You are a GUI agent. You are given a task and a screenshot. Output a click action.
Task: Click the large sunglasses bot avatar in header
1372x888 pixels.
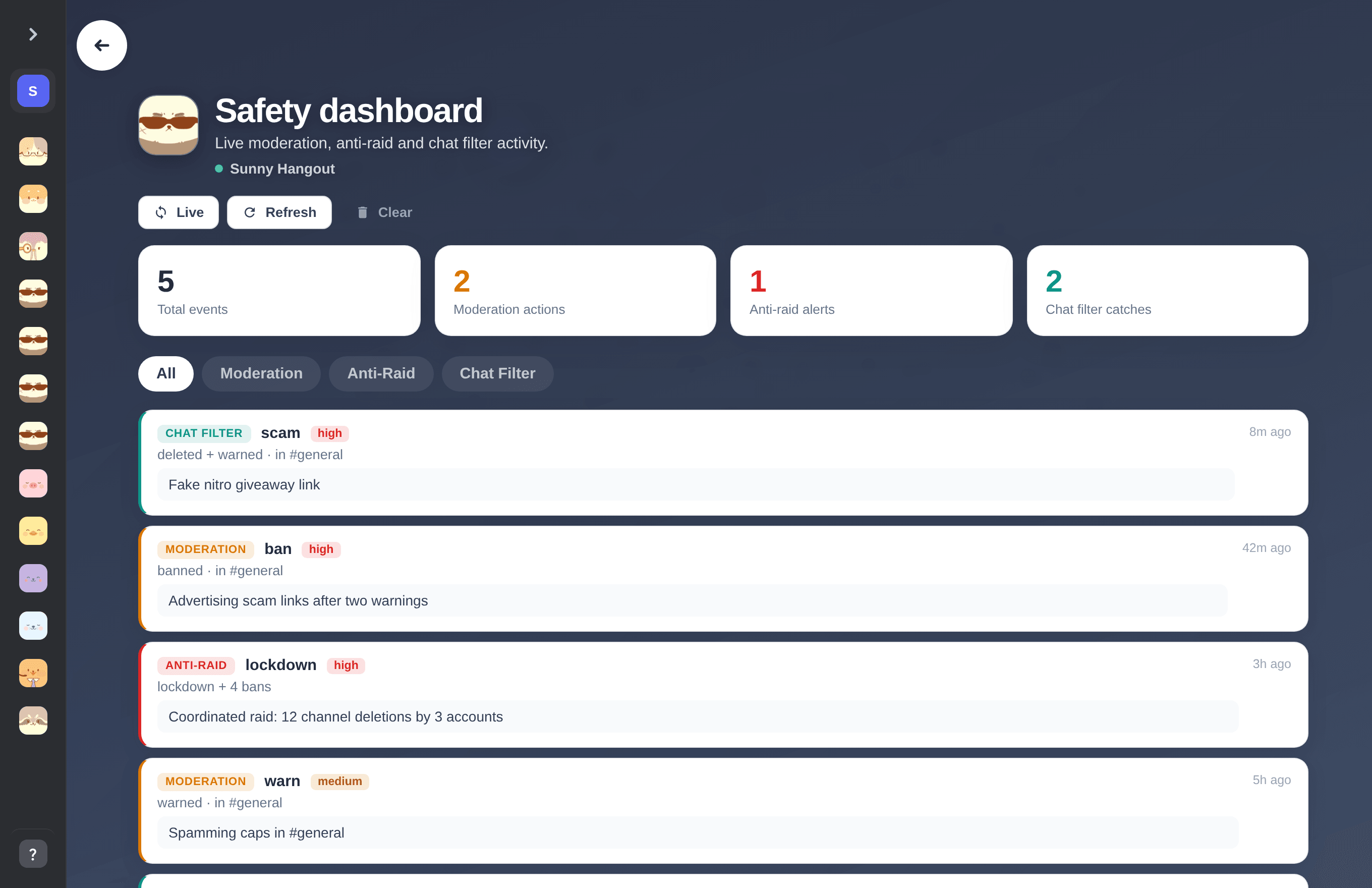click(x=168, y=125)
